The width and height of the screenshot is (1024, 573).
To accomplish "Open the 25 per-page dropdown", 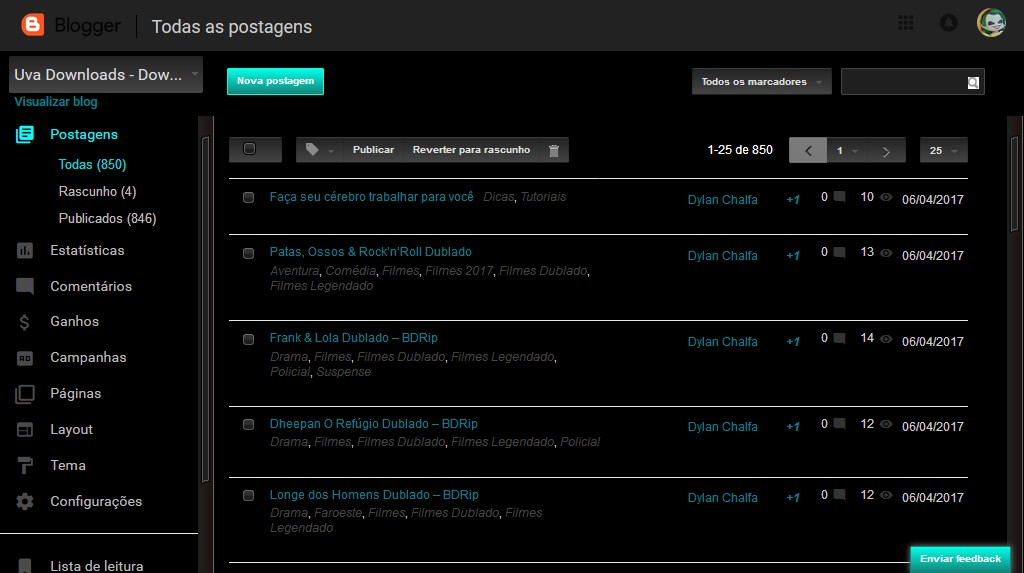I will coord(943,151).
